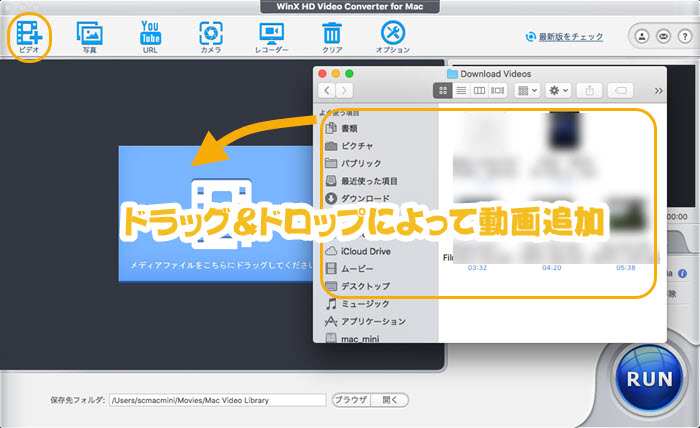
Task: Switch Finder to list view
Action: [461, 91]
